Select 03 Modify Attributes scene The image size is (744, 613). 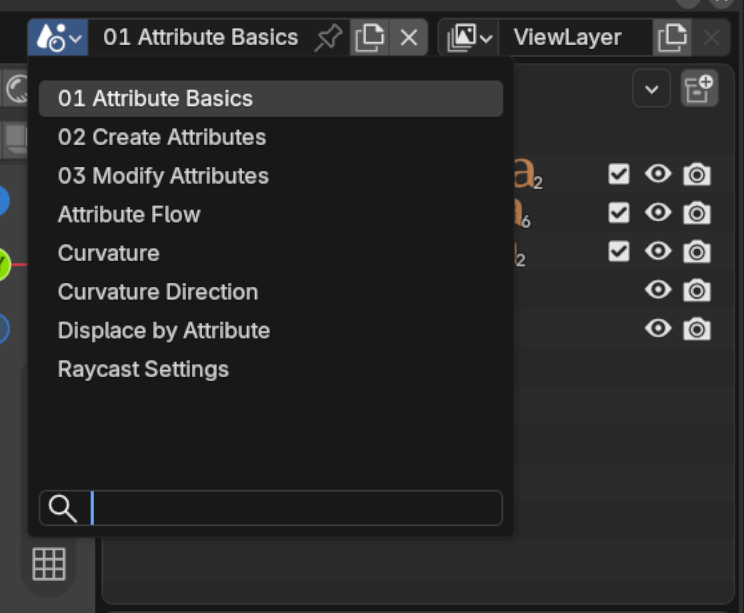click(271, 176)
